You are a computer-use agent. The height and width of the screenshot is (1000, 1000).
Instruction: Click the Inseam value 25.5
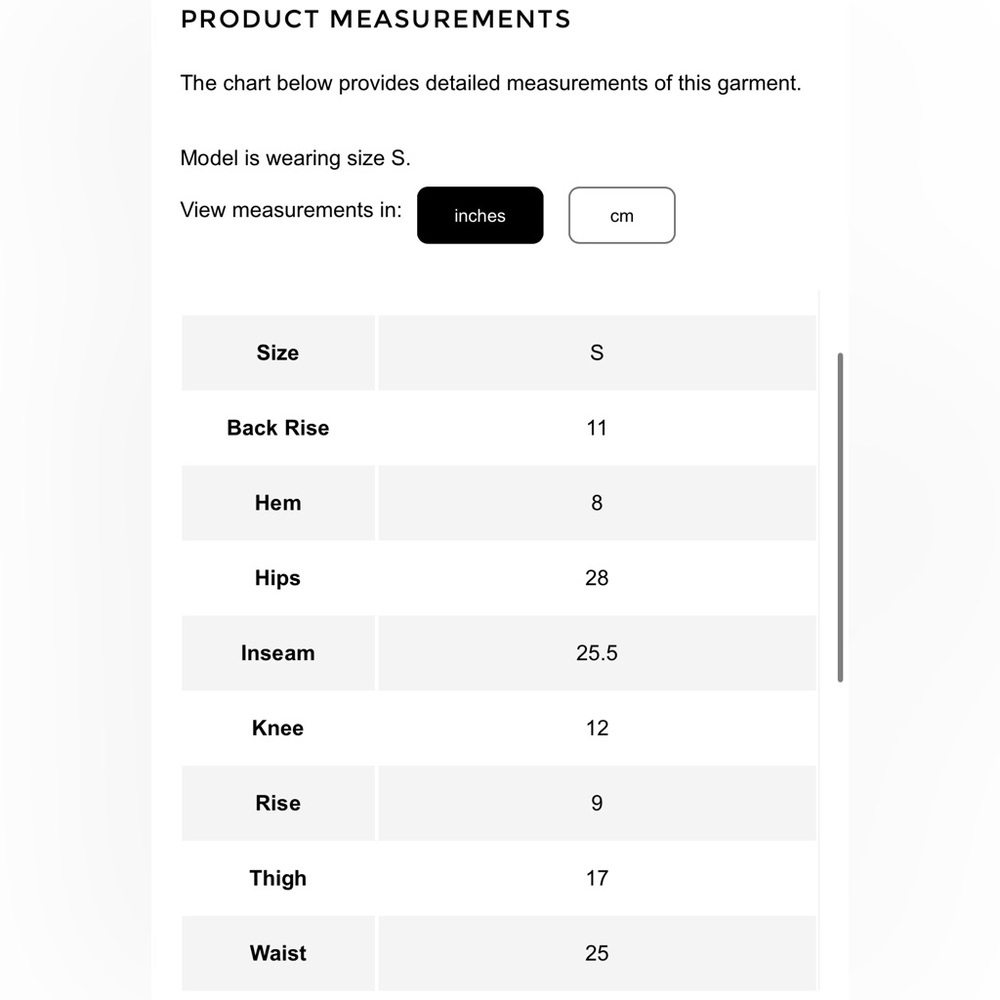597,653
